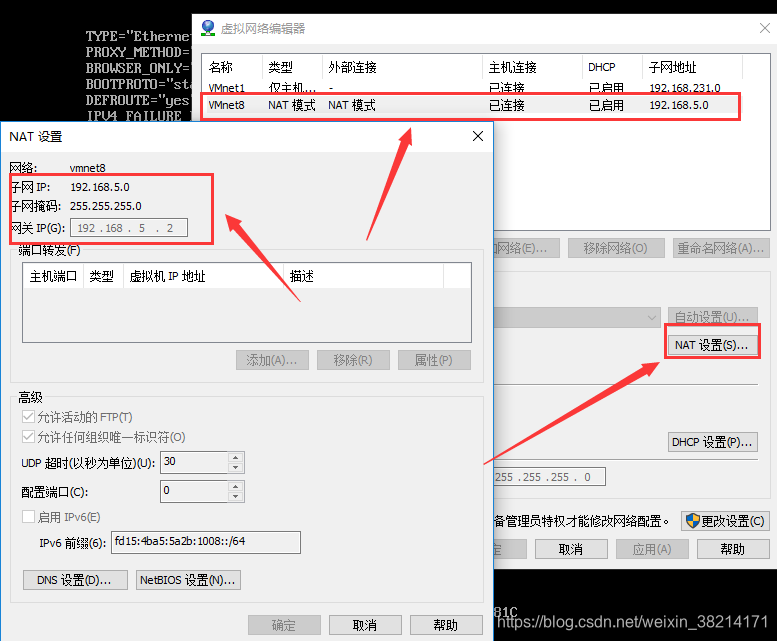Screen dimensions: 777x641
Task: Click the DHCP column header
Action: [613, 67]
